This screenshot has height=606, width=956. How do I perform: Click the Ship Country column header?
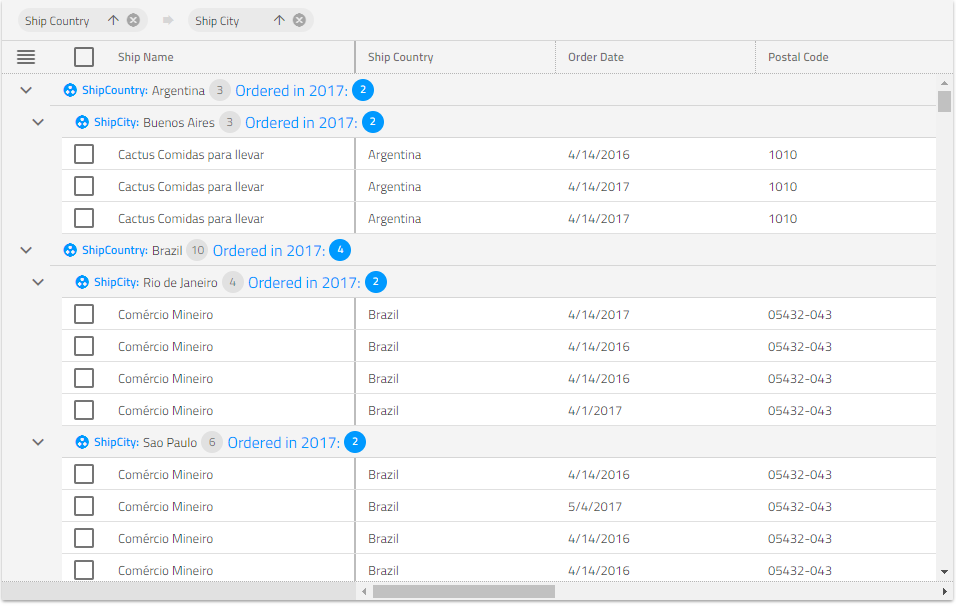pos(400,57)
